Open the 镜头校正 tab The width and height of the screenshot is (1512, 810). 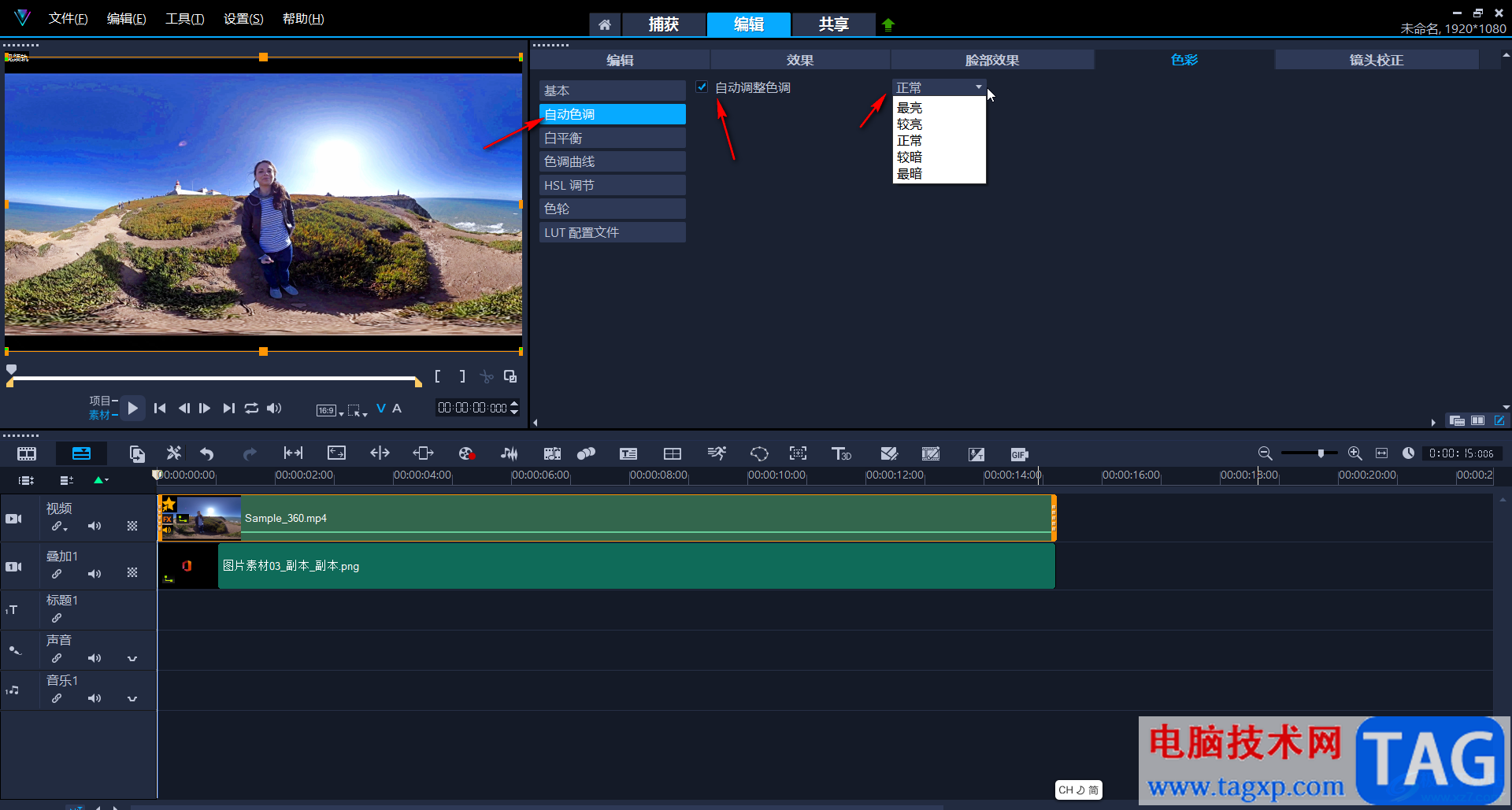tap(1376, 60)
